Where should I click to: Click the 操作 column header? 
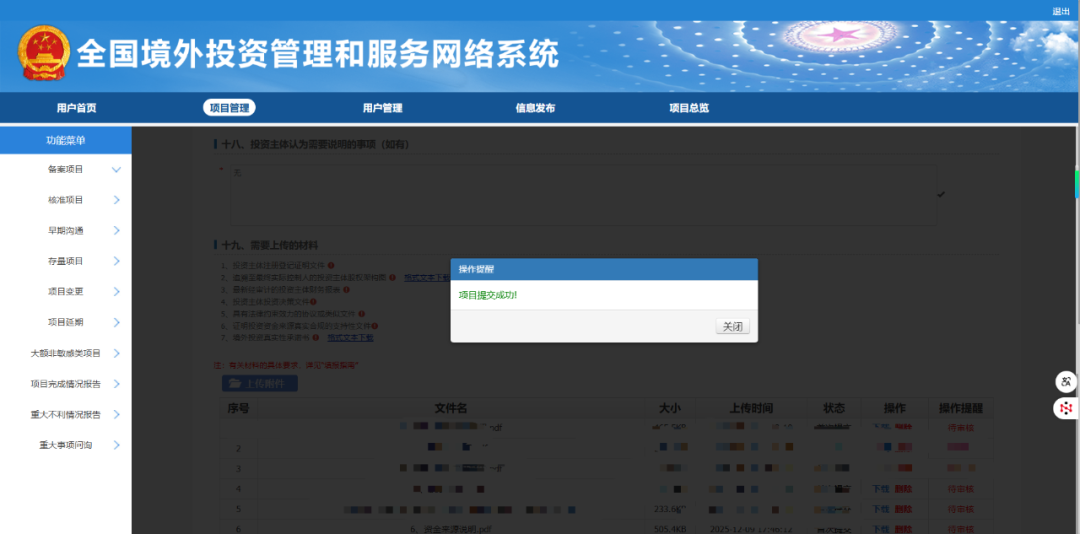tap(894, 408)
